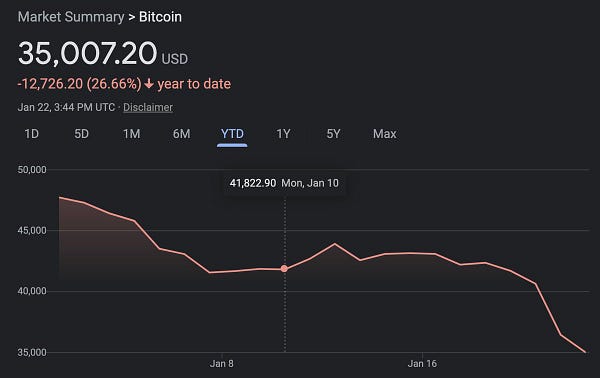Click the Jan 16 date label

click(422, 363)
